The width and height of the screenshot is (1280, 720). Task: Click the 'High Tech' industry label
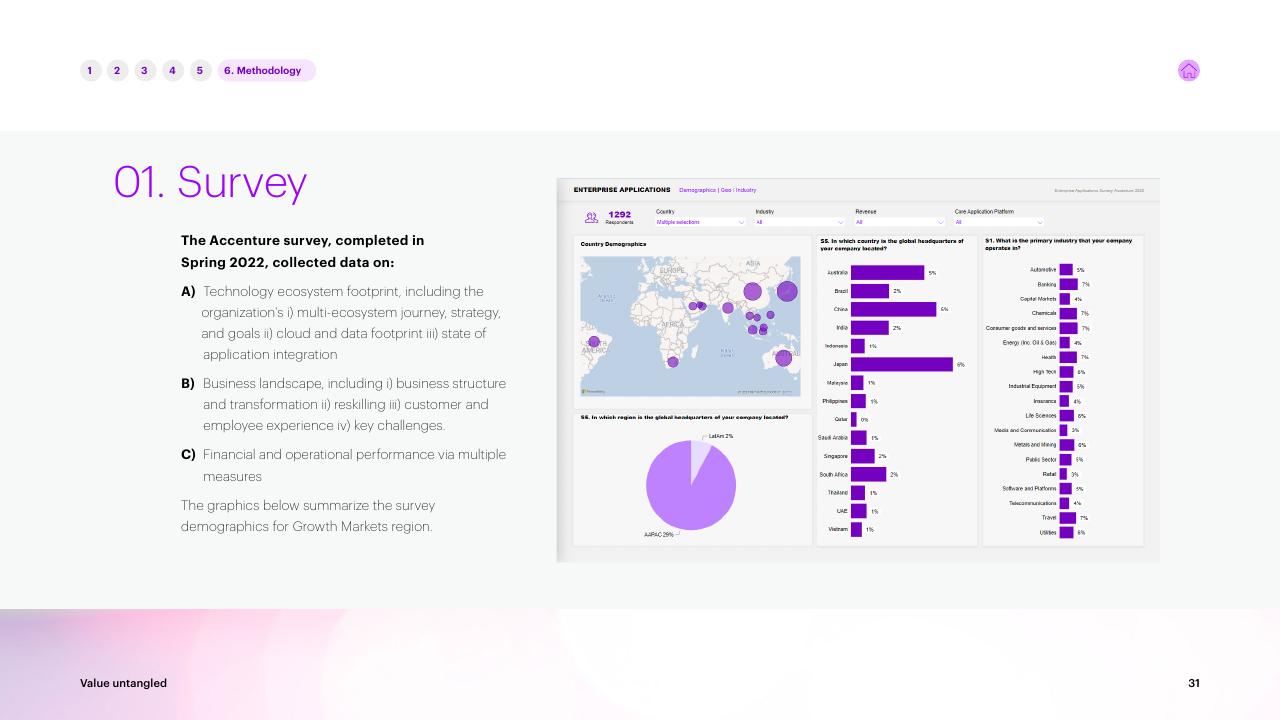pyautogui.click(x=1045, y=372)
